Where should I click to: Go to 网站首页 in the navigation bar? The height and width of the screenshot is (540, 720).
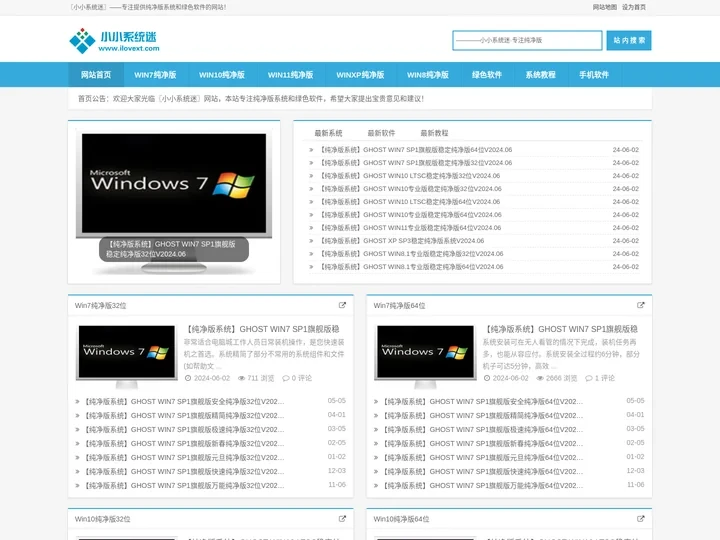click(96, 74)
